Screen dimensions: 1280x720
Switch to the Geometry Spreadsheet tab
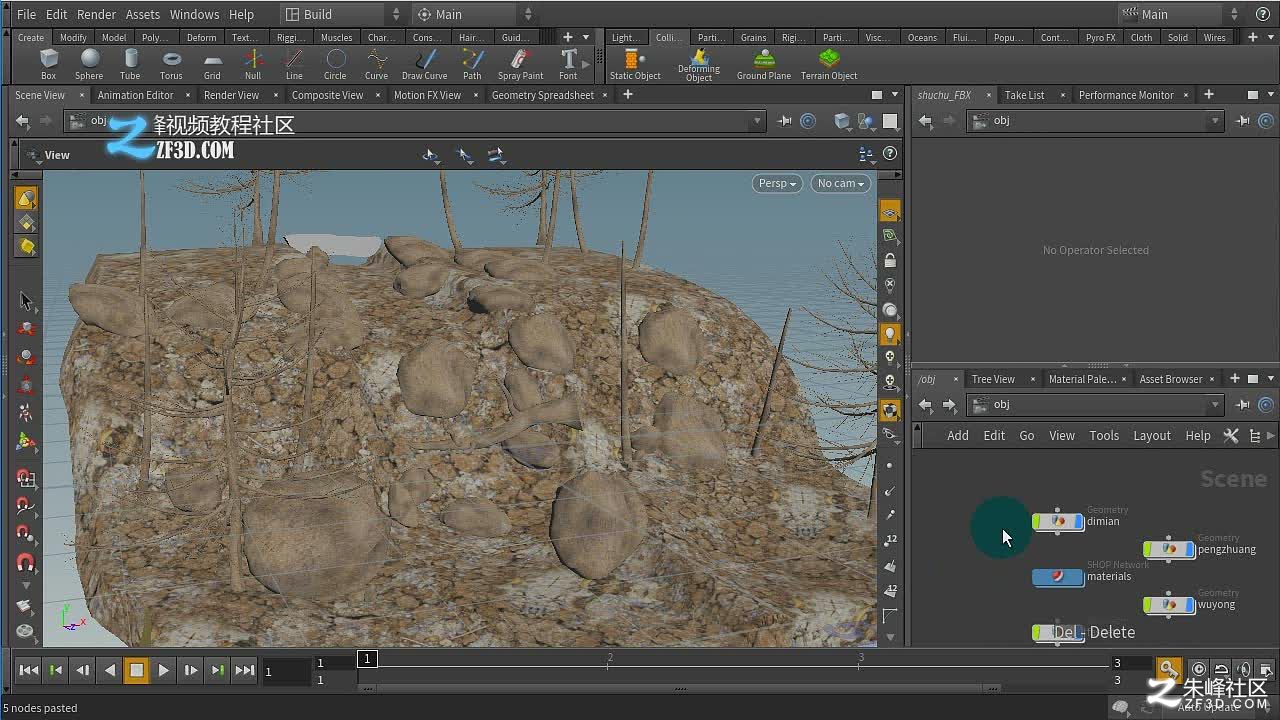pyautogui.click(x=542, y=95)
